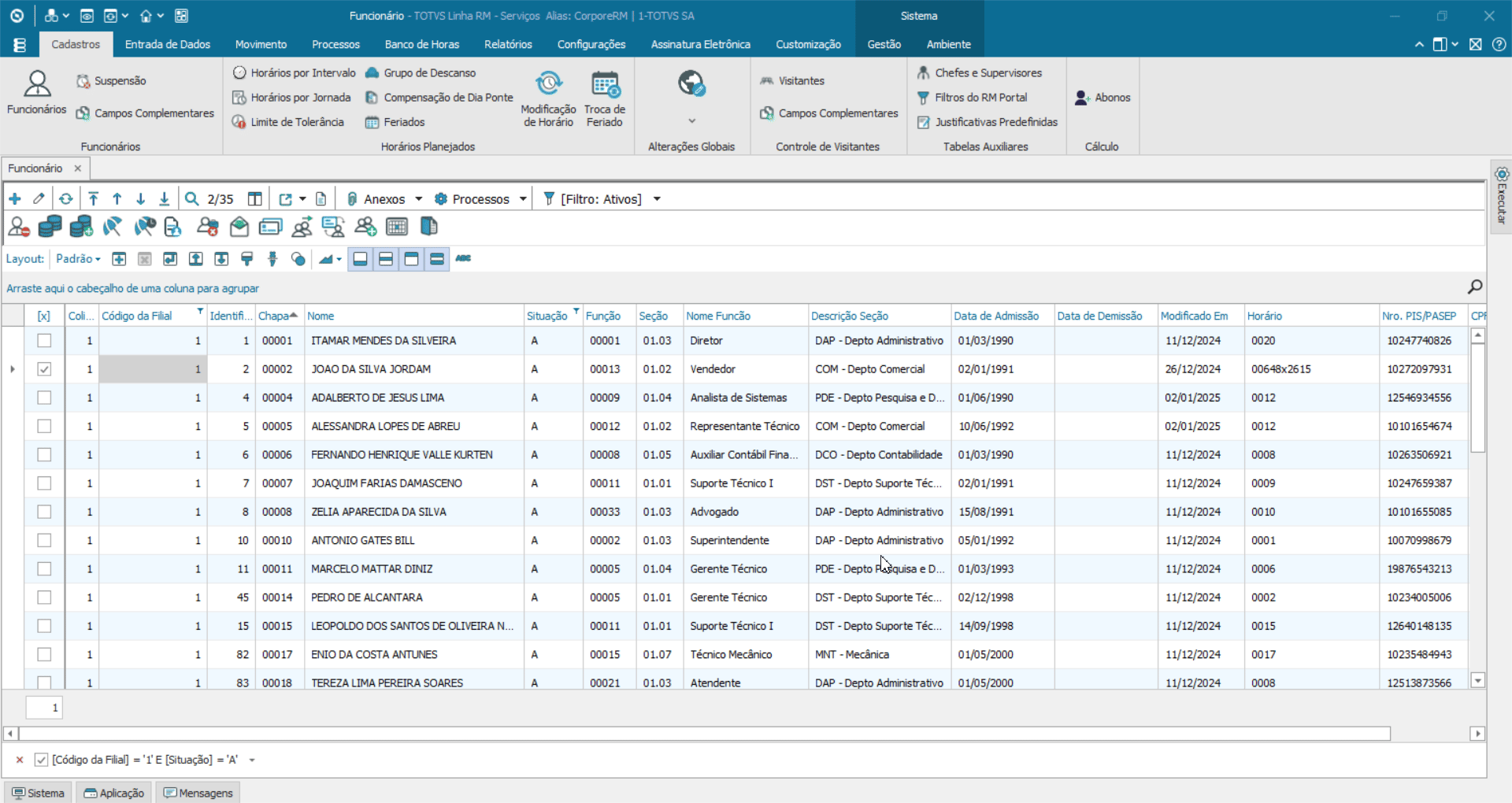Click the pin layout icon
The height and width of the screenshot is (803, 1512).
[272, 258]
